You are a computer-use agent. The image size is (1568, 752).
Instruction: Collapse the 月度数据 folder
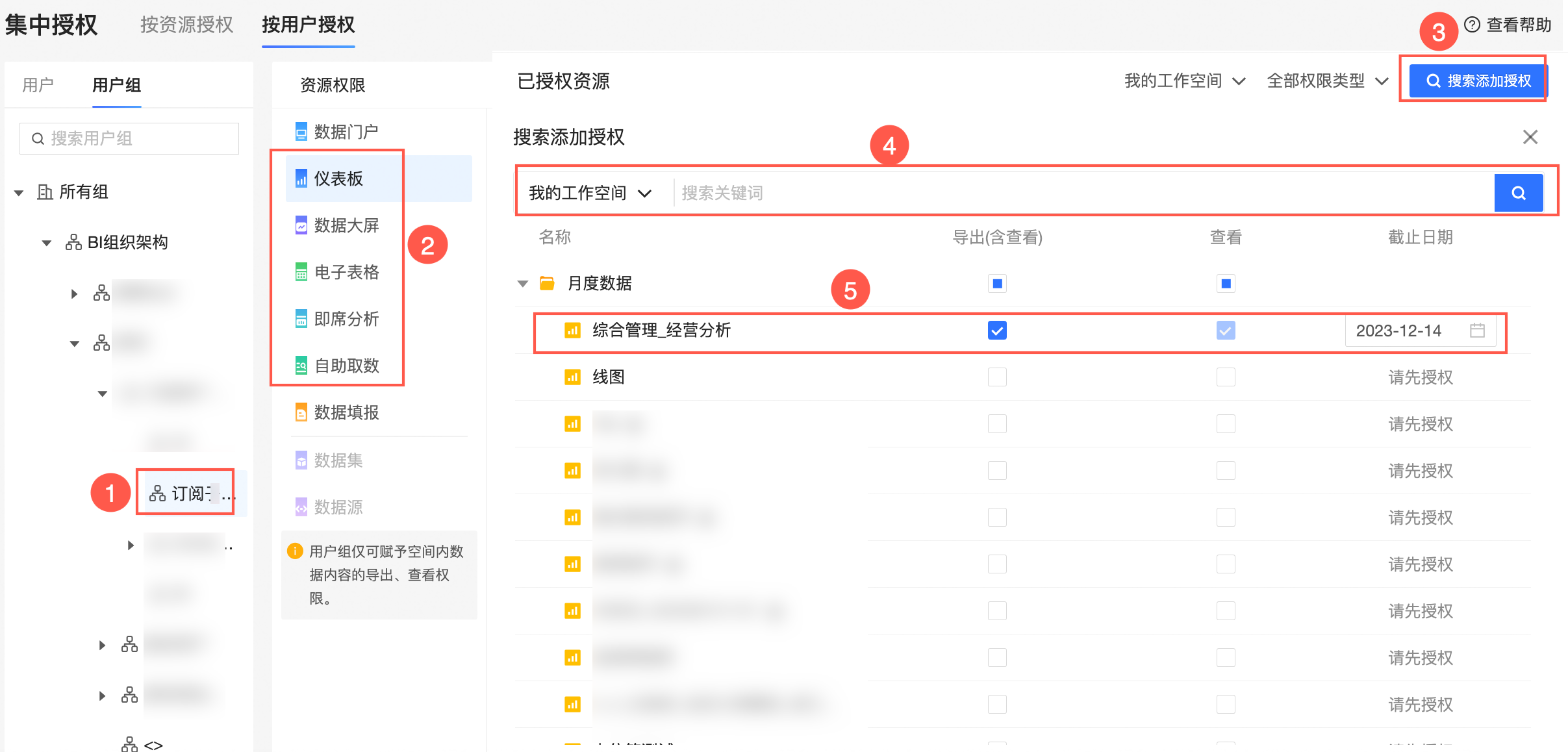click(x=523, y=284)
